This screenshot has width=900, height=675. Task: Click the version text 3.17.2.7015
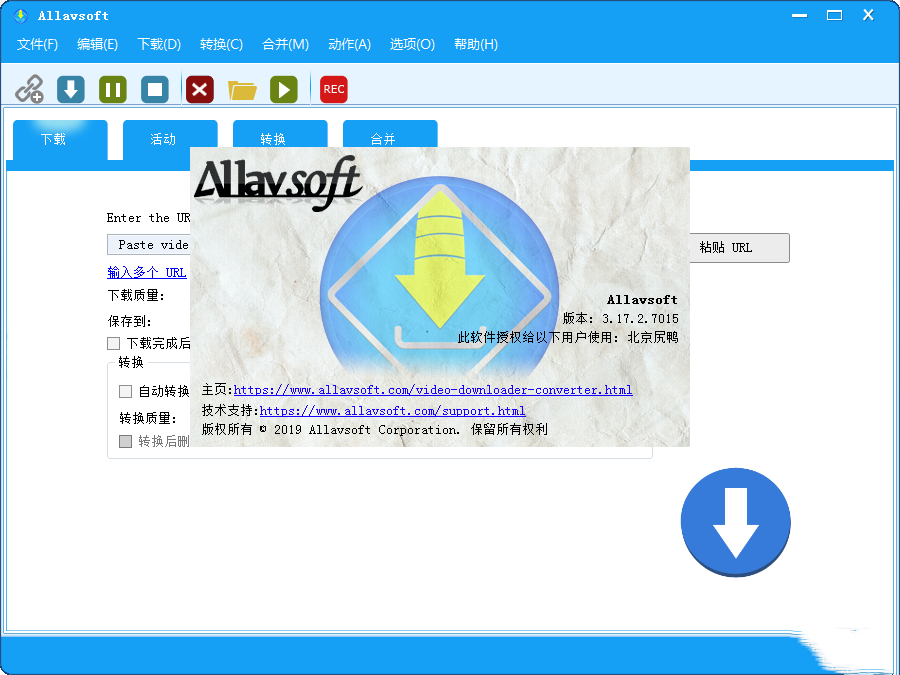click(x=640, y=319)
